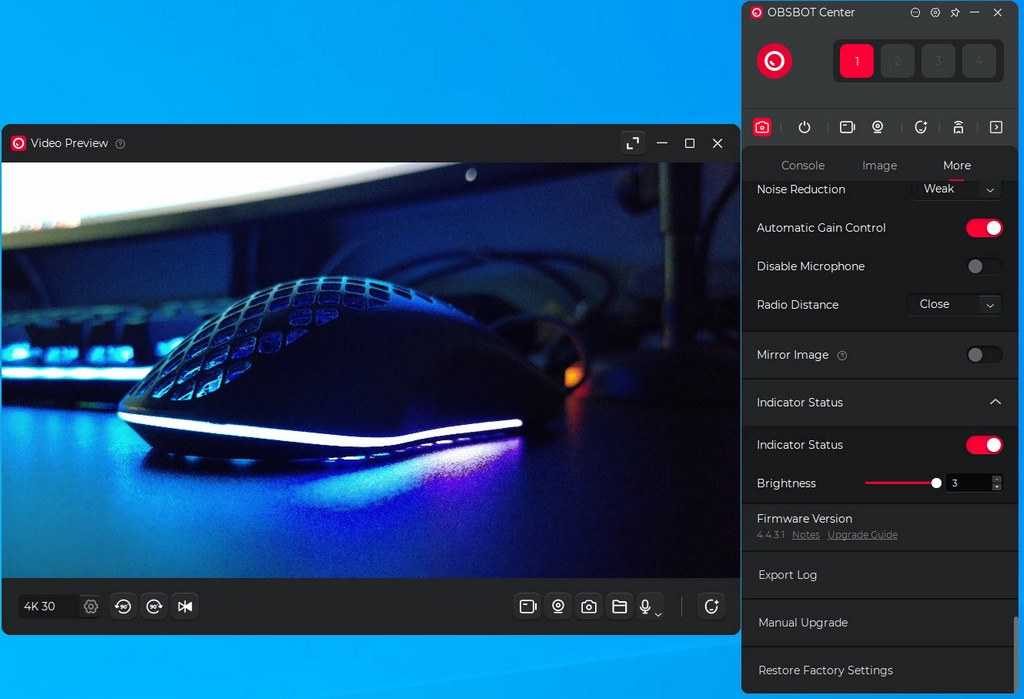Screen dimensions: 1024x699
Task: Click microphone icon in Video Preview
Action: point(645,606)
